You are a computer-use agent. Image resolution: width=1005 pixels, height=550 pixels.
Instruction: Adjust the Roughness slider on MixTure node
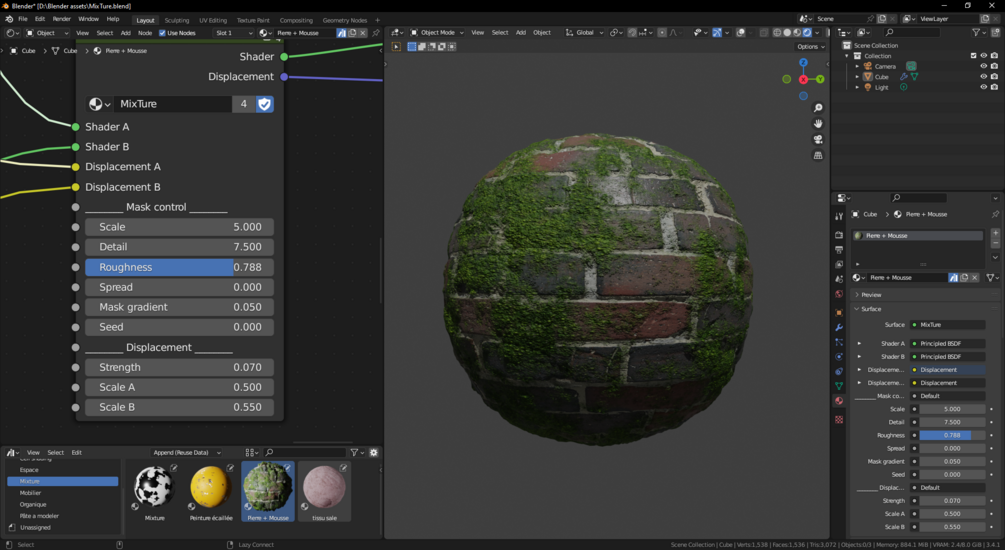pos(179,267)
